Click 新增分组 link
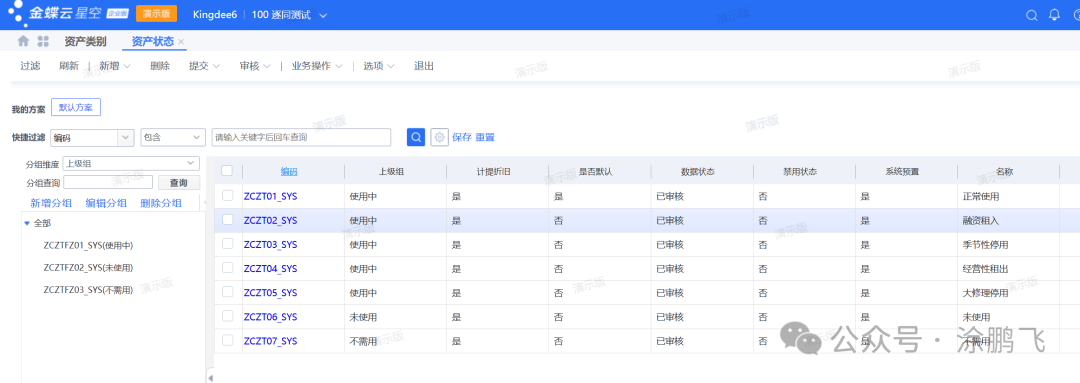Screen dimensions: 1080x383 click(51, 203)
